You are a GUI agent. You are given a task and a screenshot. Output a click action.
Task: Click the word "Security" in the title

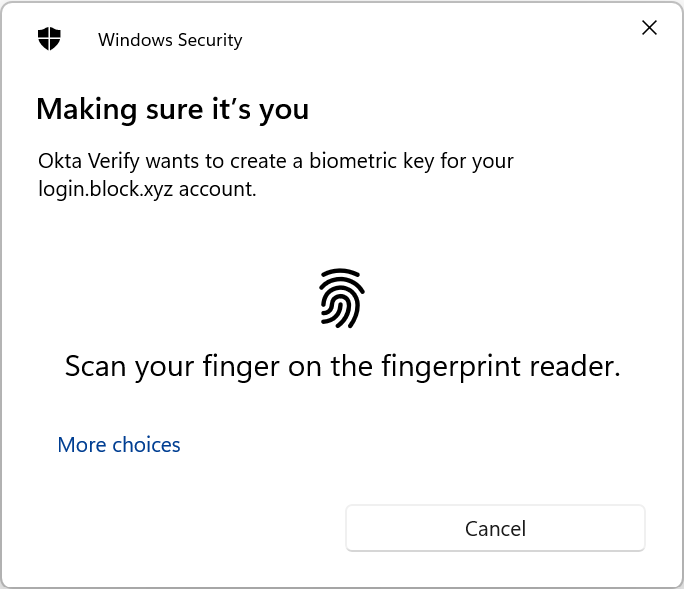[210, 41]
